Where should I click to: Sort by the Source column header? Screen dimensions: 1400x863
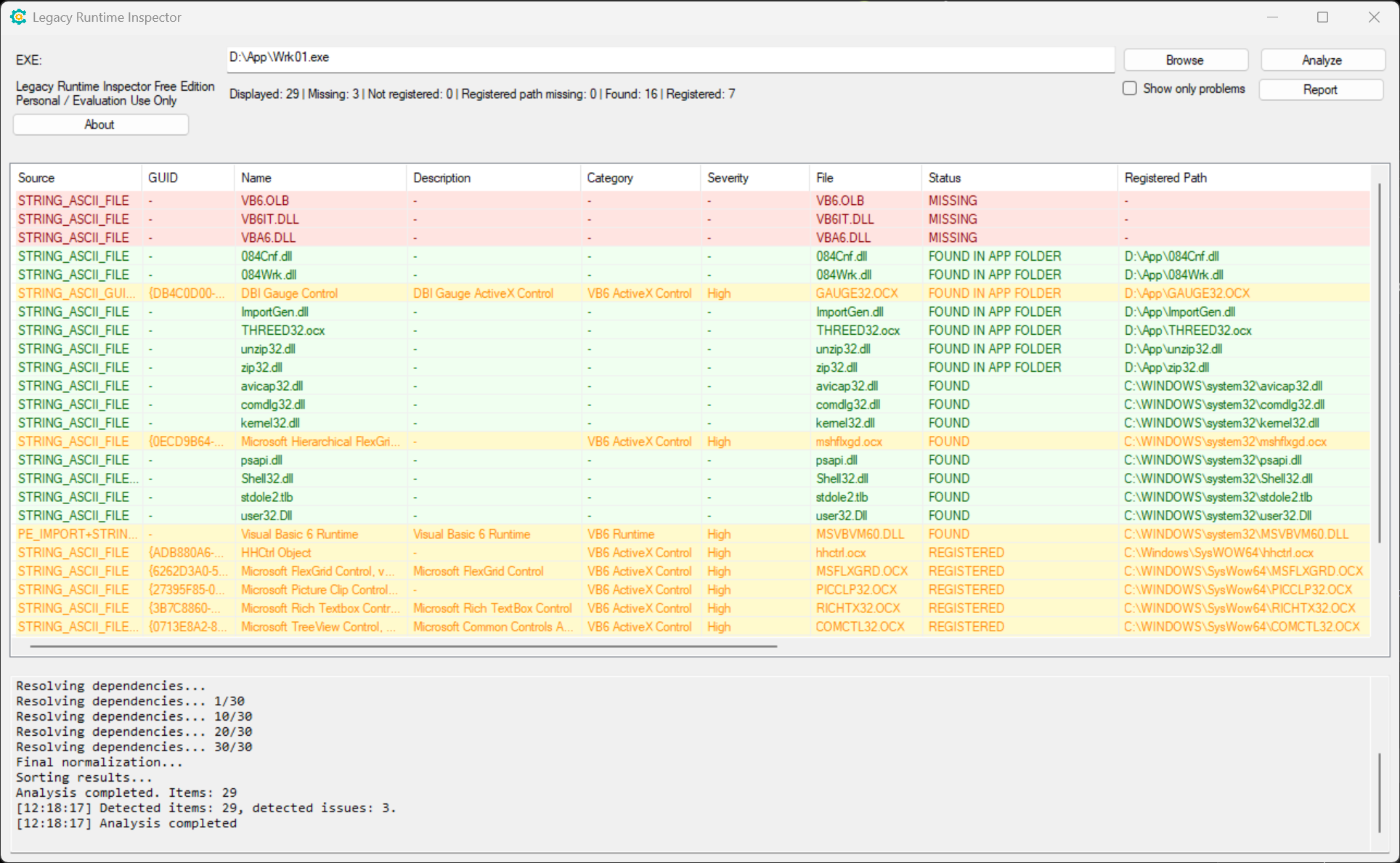76,178
